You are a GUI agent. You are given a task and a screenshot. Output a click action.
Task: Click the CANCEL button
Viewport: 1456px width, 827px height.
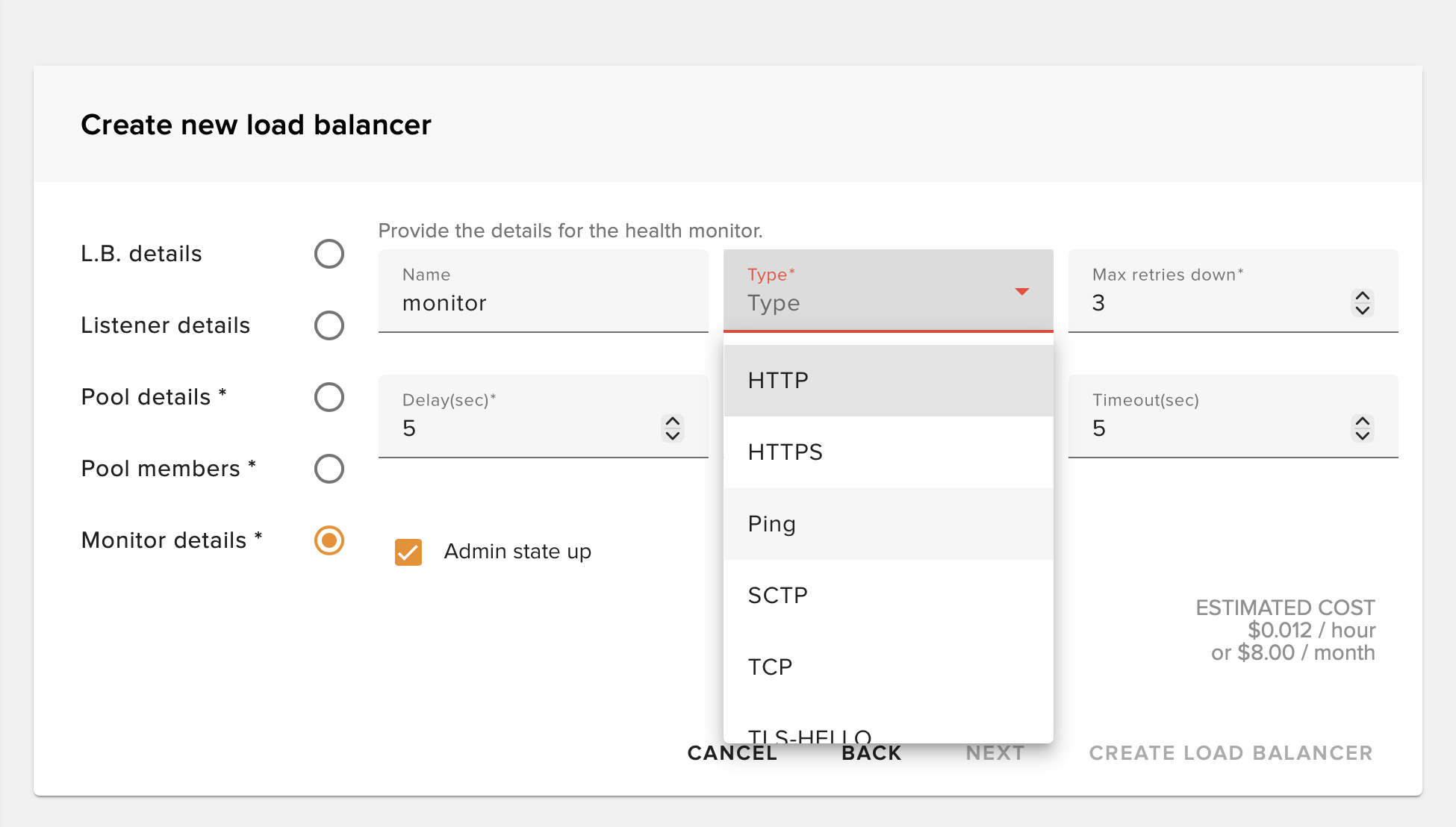point(731,753)
